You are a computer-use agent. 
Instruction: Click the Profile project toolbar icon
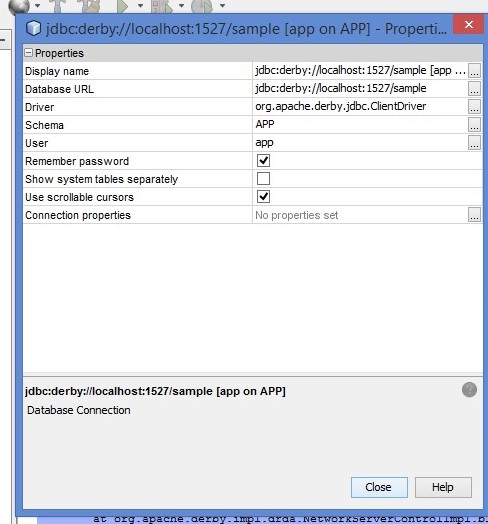click(x=202, y=6)
